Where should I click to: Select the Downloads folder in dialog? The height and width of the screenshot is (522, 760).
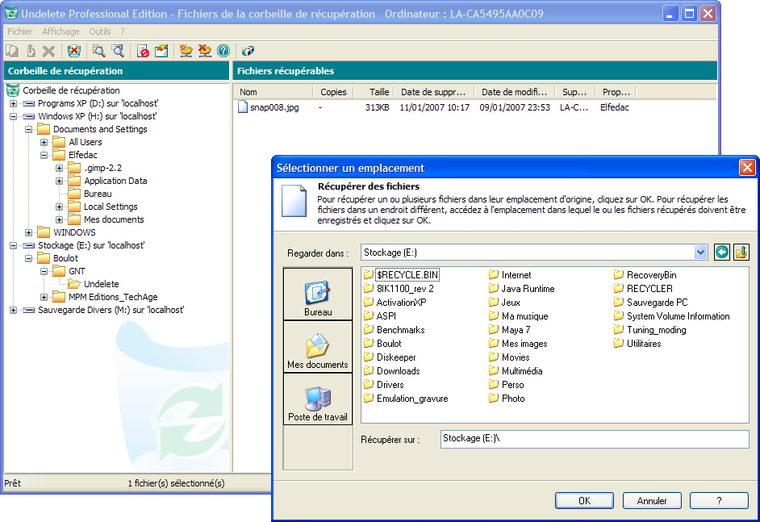392,371
